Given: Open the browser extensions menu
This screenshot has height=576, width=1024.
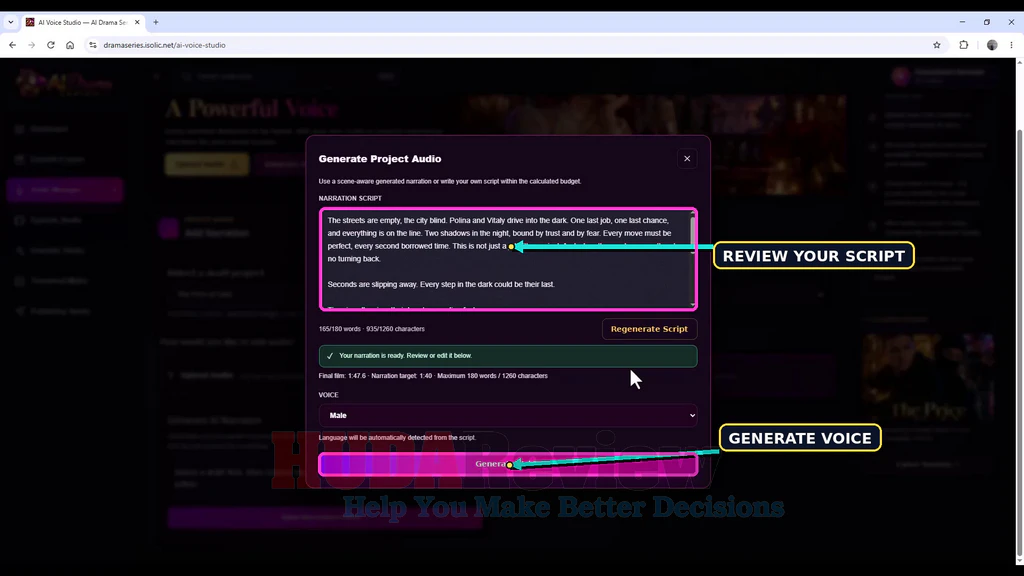Looking at the screenshot, I should [963, 45].
